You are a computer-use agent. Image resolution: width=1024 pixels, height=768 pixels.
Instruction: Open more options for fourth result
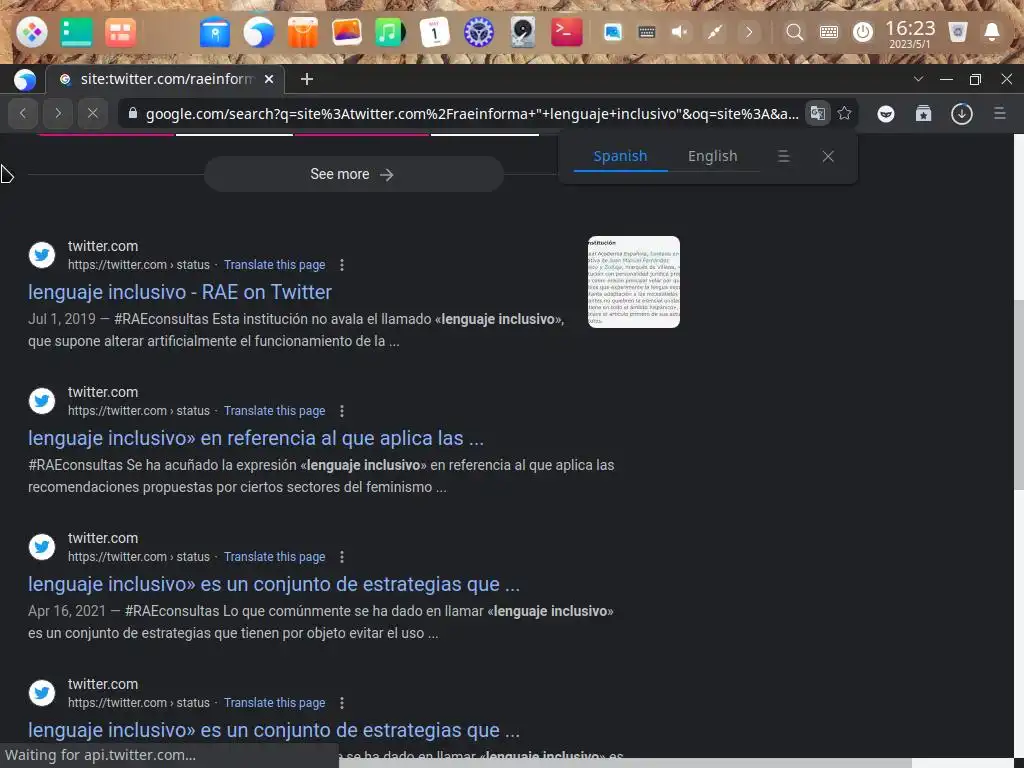(342, 703)
